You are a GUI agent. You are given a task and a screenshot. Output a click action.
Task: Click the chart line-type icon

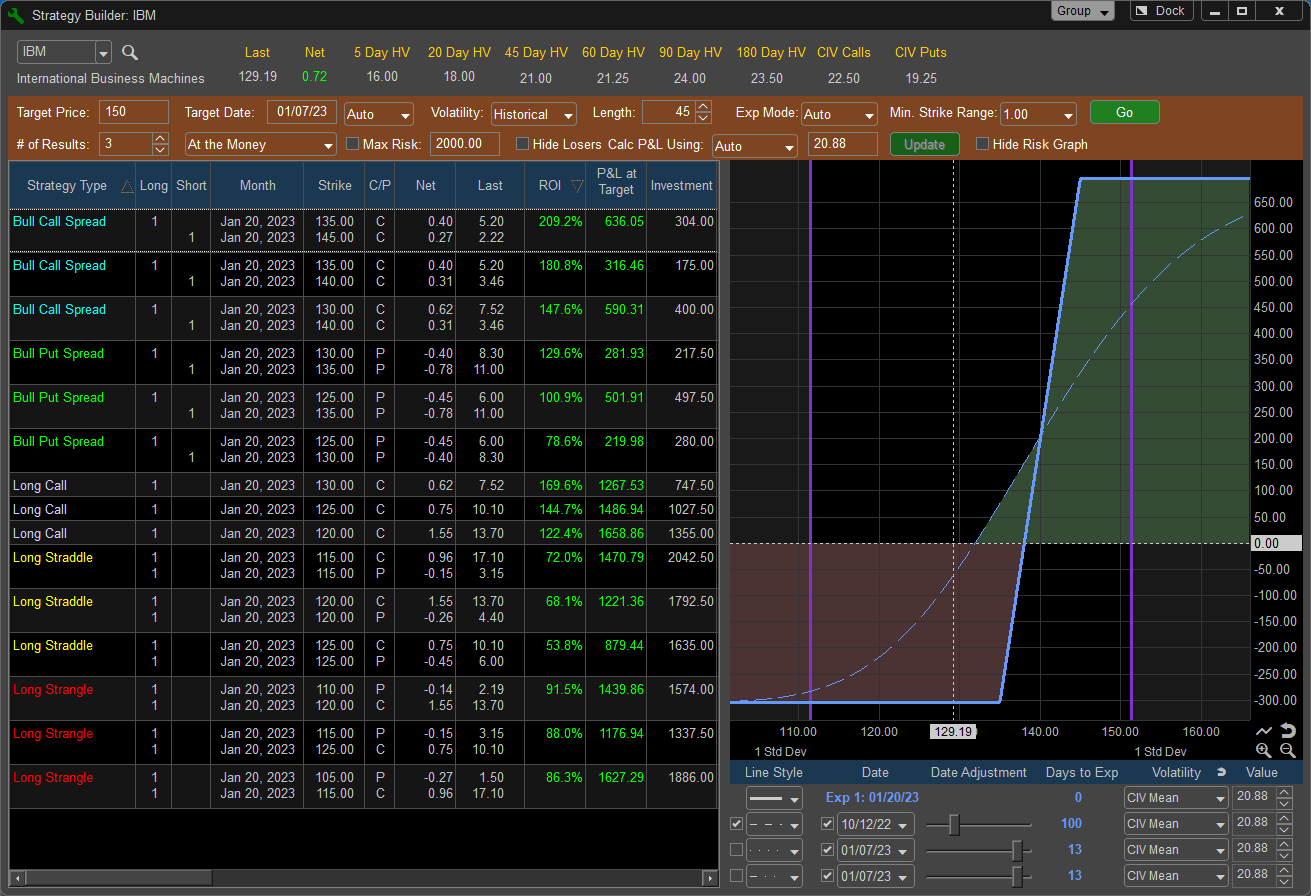coord(1264,731)
